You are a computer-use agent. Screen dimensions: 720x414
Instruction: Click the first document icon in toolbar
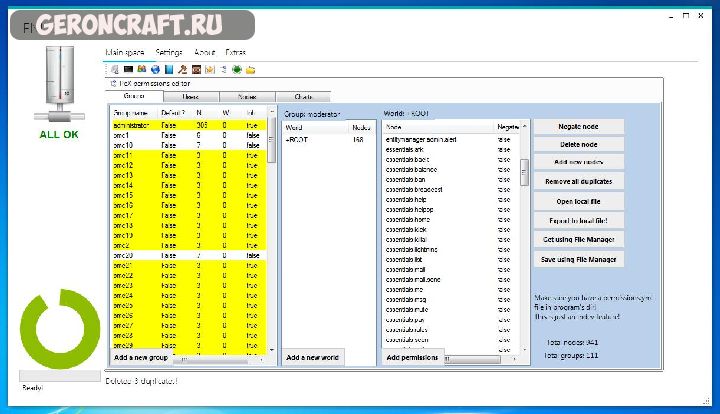(116, 69)
